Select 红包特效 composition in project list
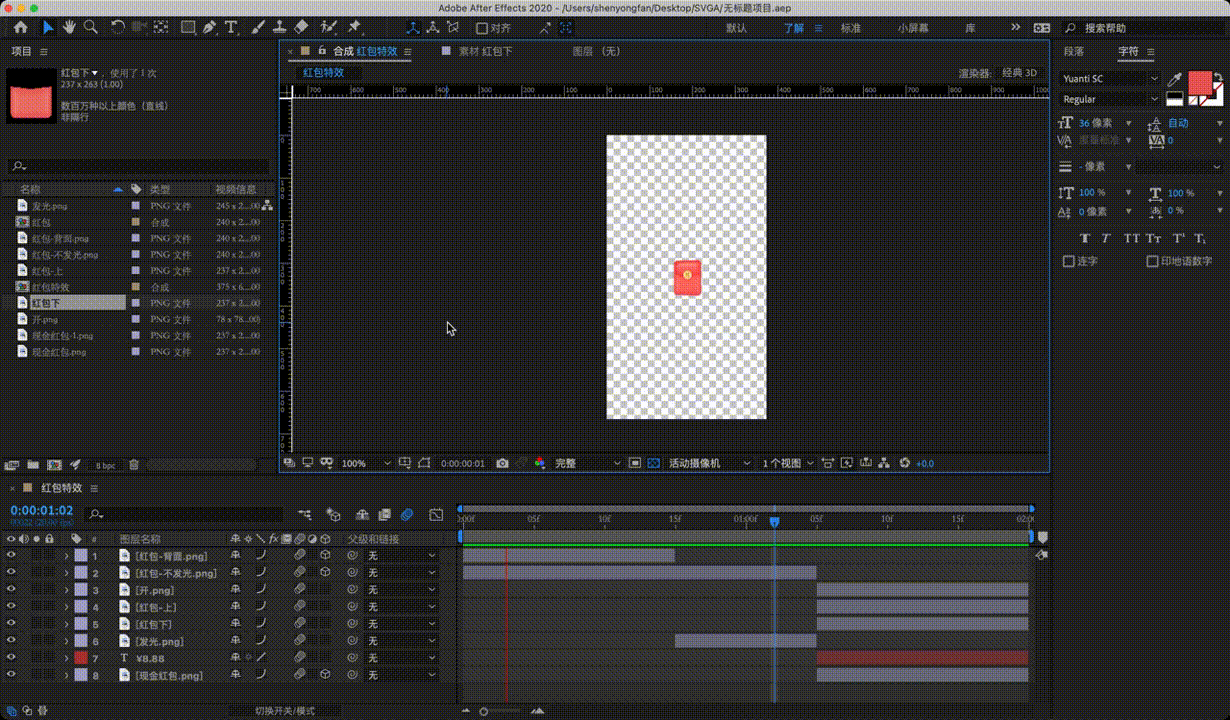Viewport: 1230px width, 720px height. coord(50,287)
